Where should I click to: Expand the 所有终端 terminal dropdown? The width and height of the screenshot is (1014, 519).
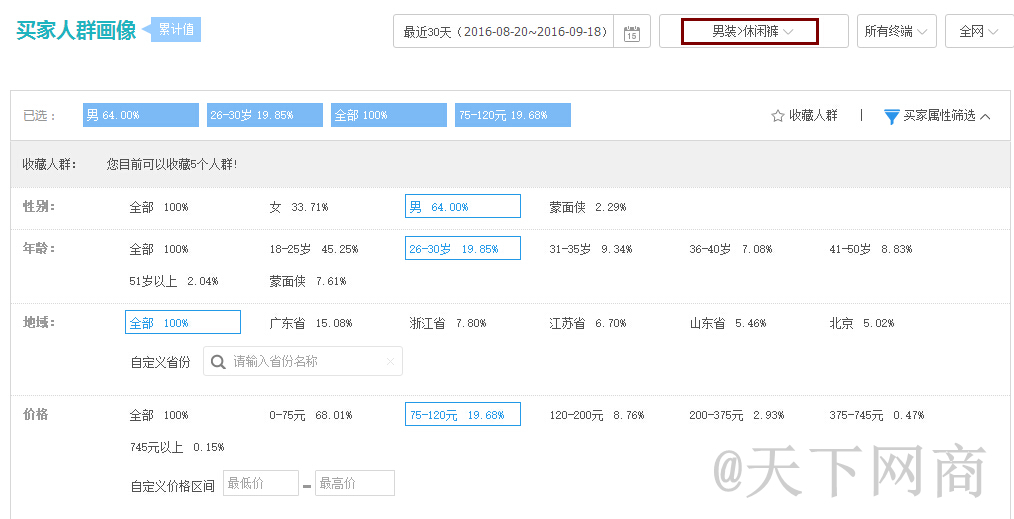click(896, 32)
